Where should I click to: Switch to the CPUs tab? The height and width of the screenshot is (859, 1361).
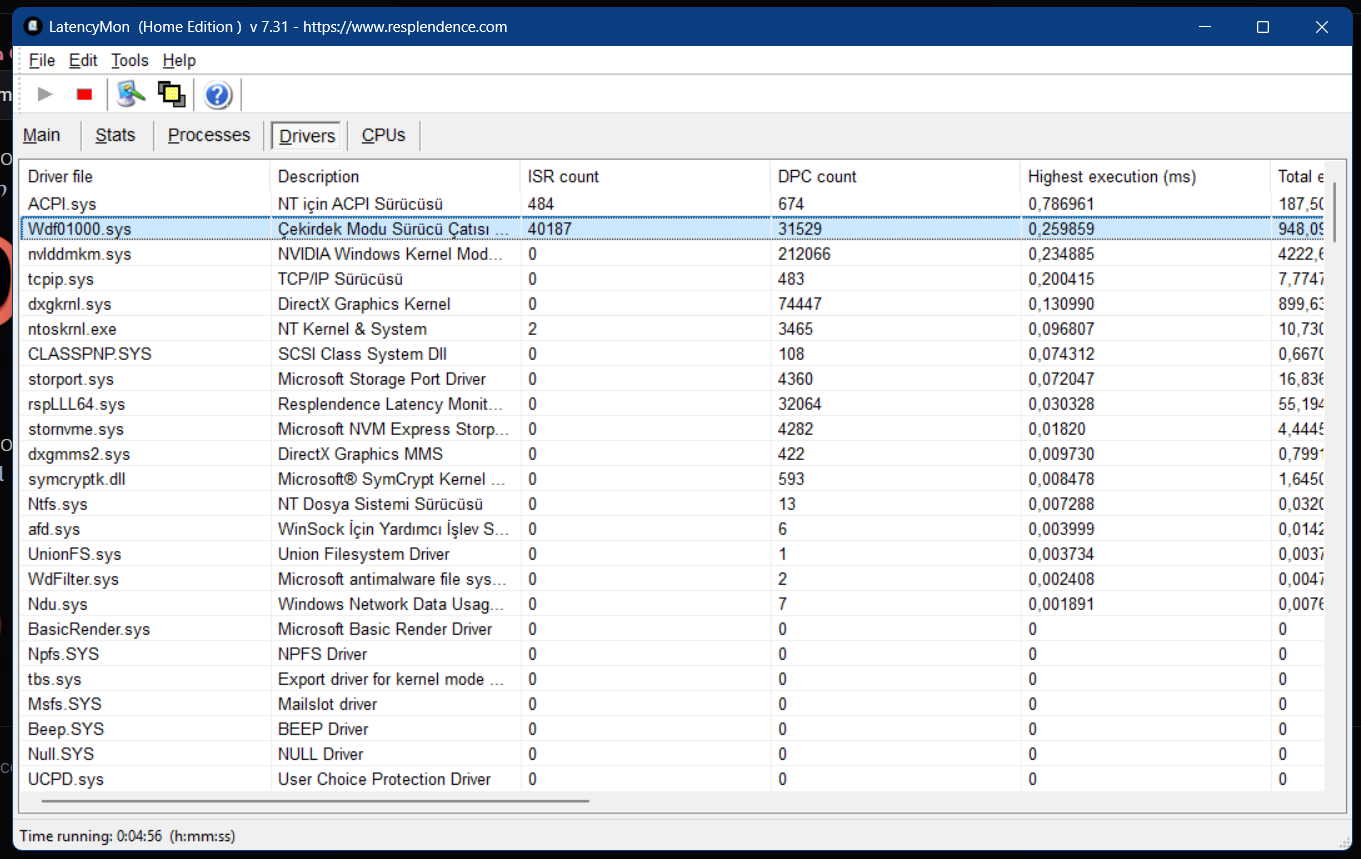384,135
